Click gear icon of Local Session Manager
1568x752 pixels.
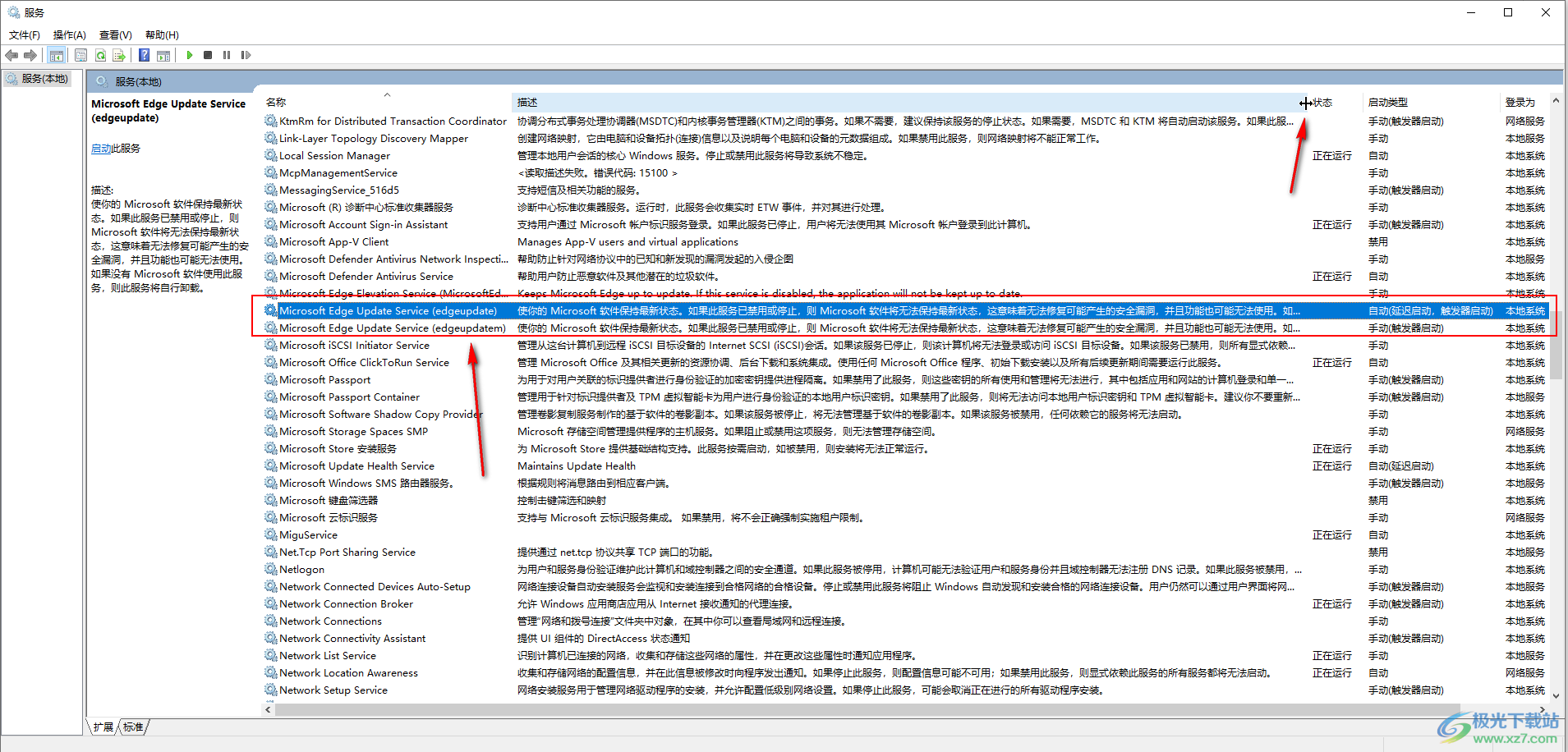270,155
